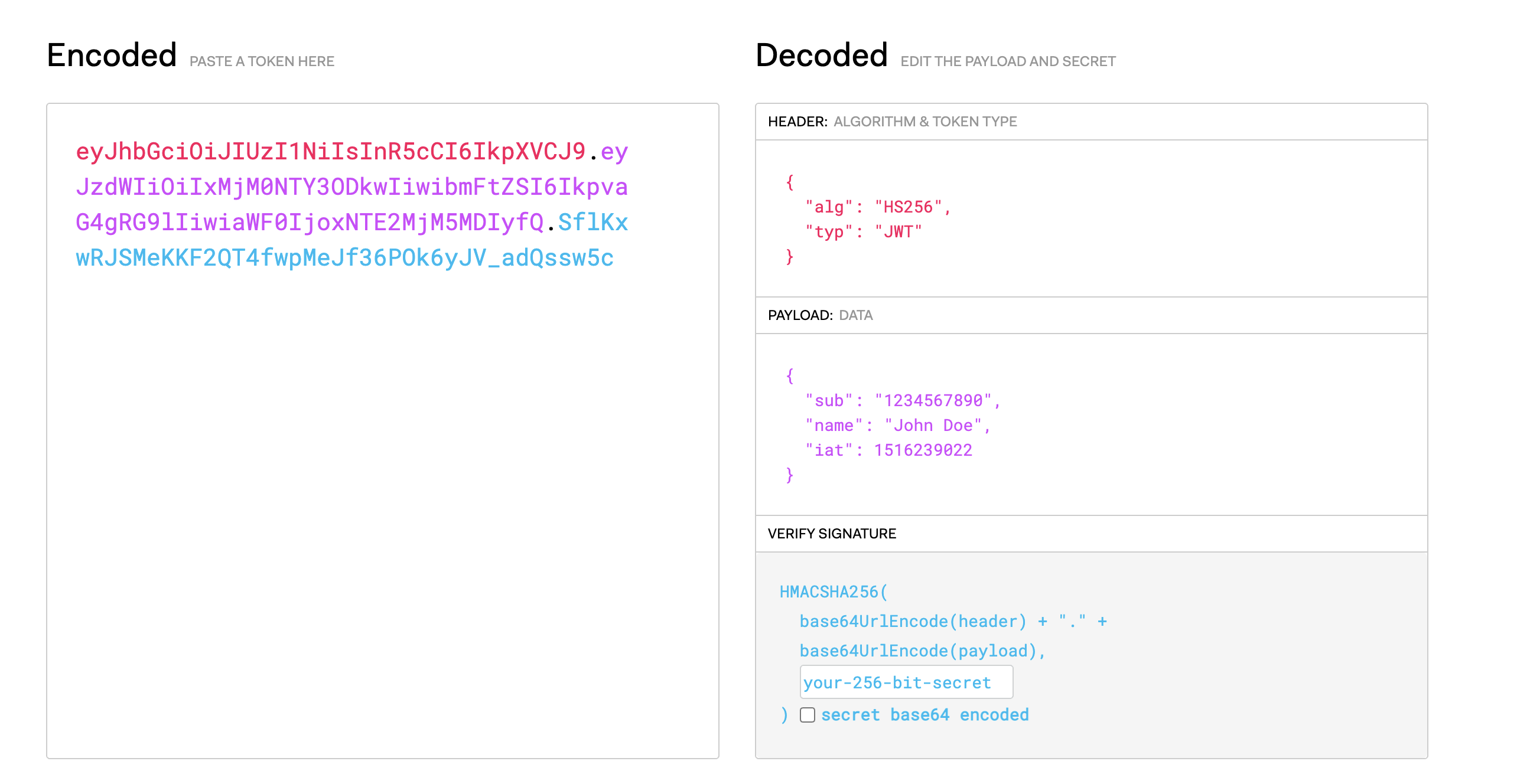
Task: Click the purple payload line starting with JzdWIi
Action: coord(351,187)
